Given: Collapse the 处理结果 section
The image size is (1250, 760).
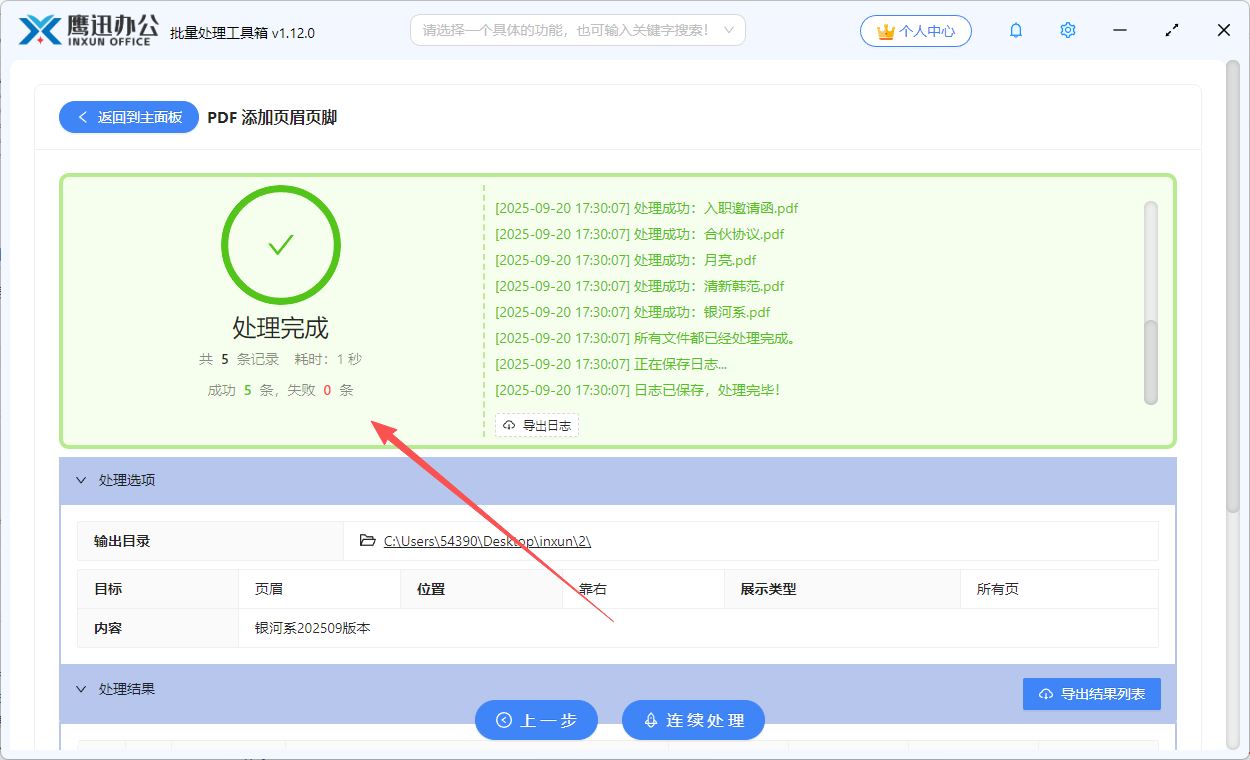Looking at the screenshot, I should tap(82, 688).
